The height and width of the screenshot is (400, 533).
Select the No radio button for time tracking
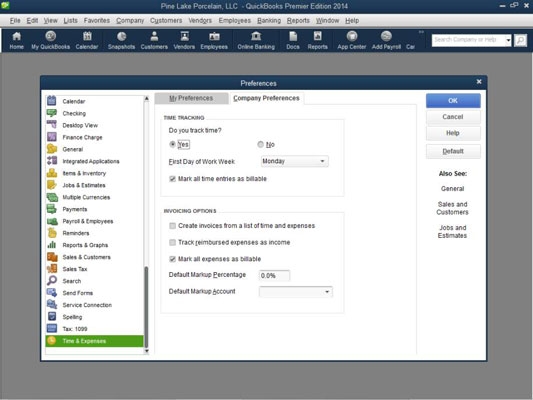[260, 144]
